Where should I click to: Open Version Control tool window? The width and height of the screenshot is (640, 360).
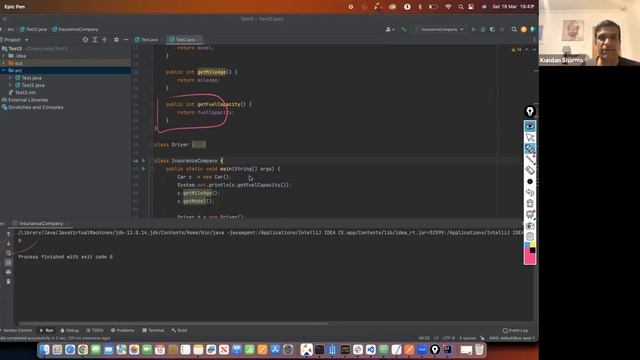(16, 330)
